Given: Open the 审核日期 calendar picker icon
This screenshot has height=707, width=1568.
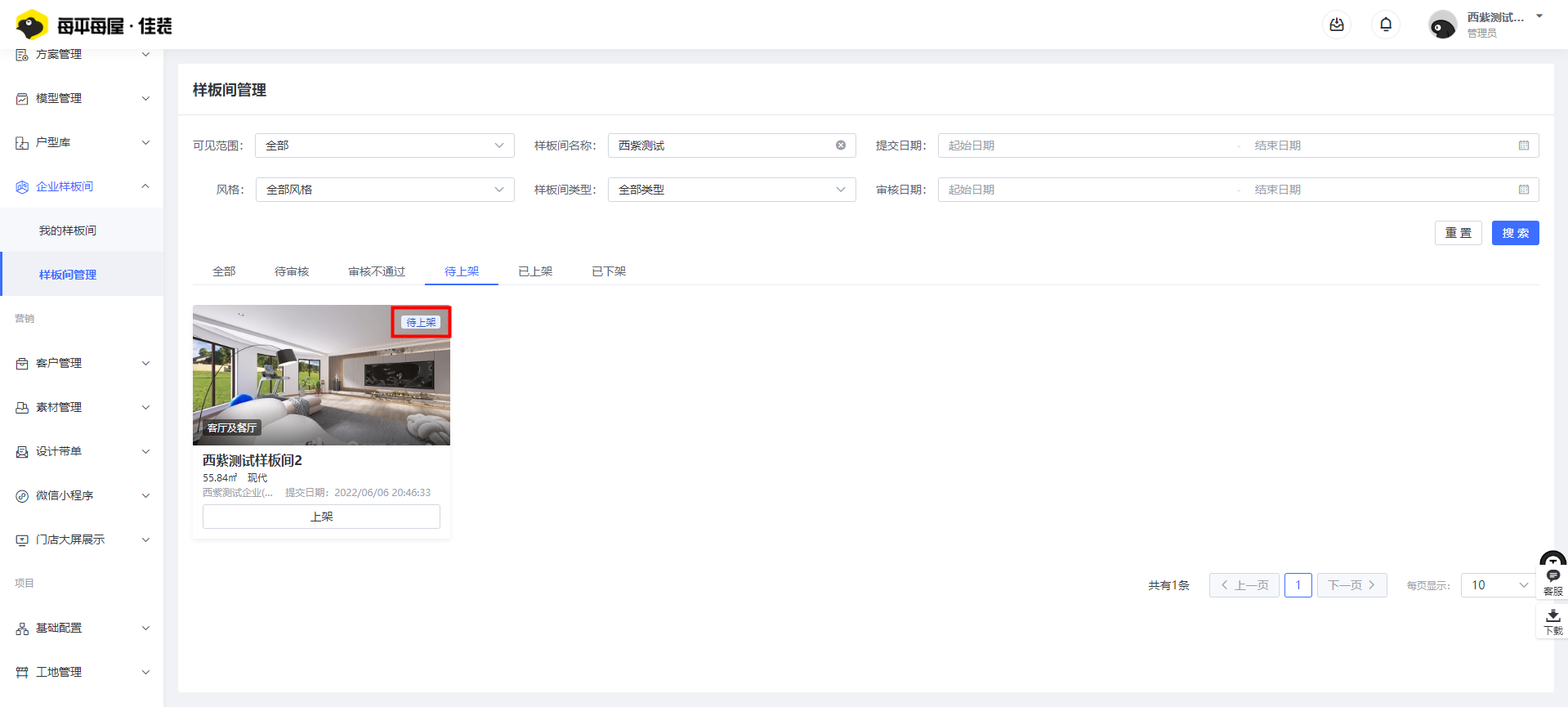Looking at the screenshot, I should click(1524, 190).
